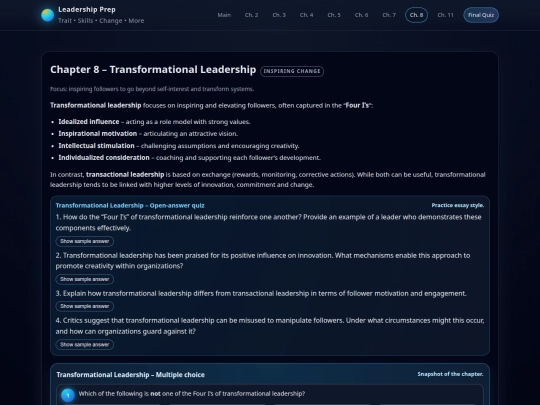
Task: Click 'Snapshot of the chapter.' label
Action: (450, 374)
